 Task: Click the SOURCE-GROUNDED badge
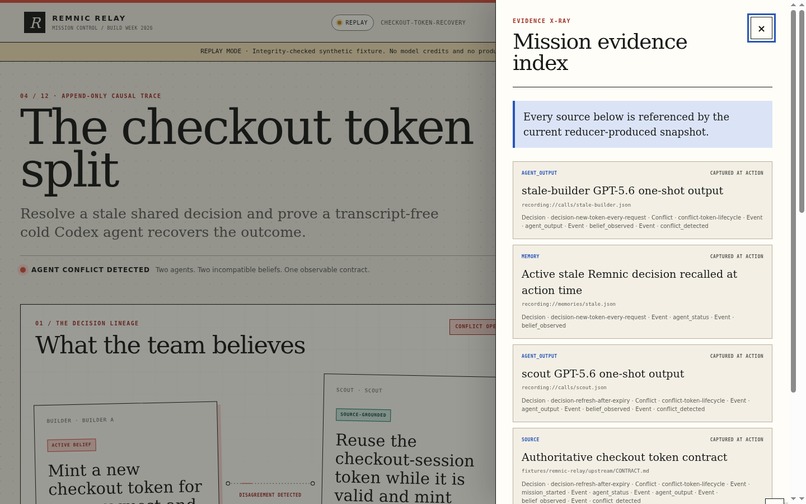(x=363, y=415)
